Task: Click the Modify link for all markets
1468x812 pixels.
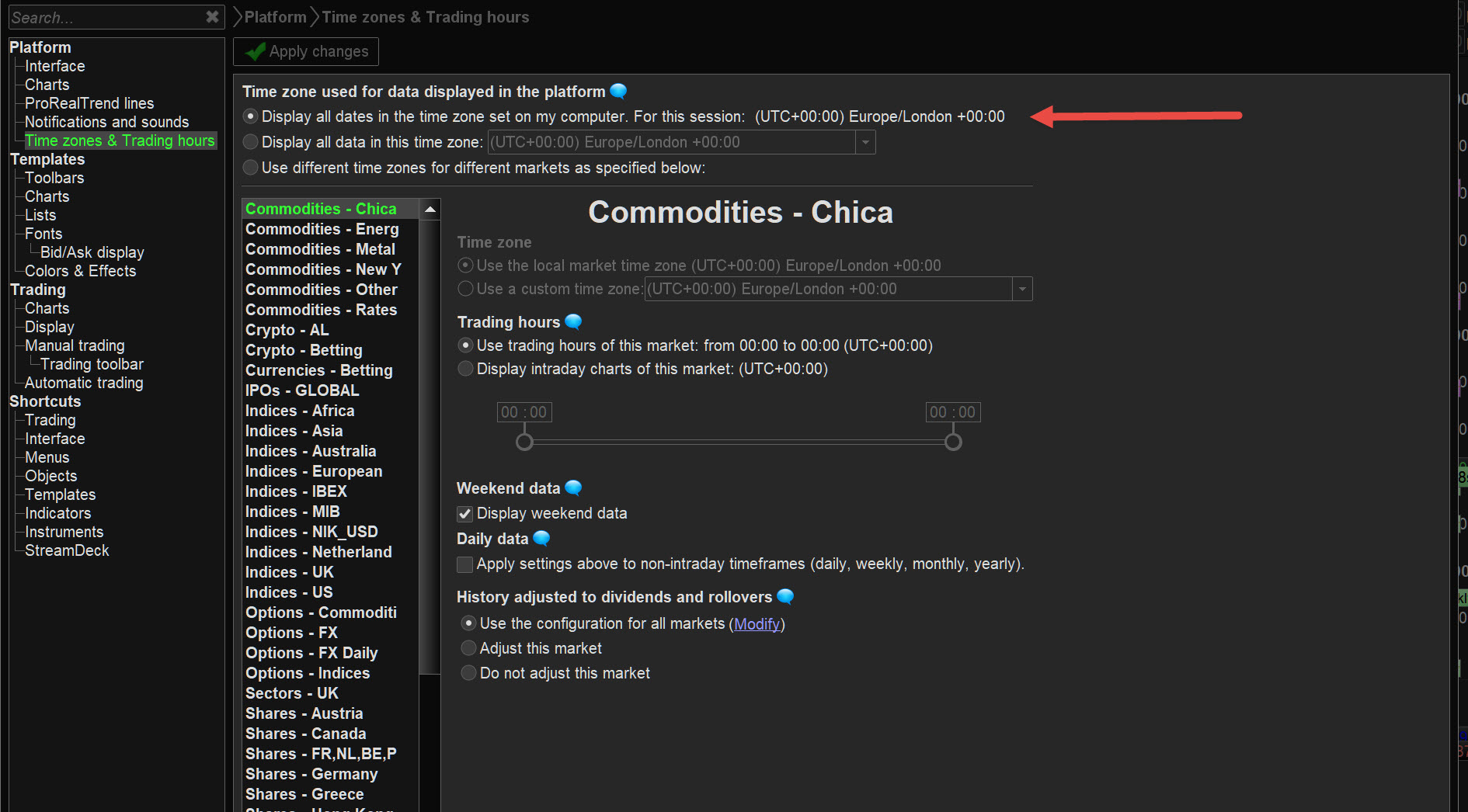Action: click(757, 624)
